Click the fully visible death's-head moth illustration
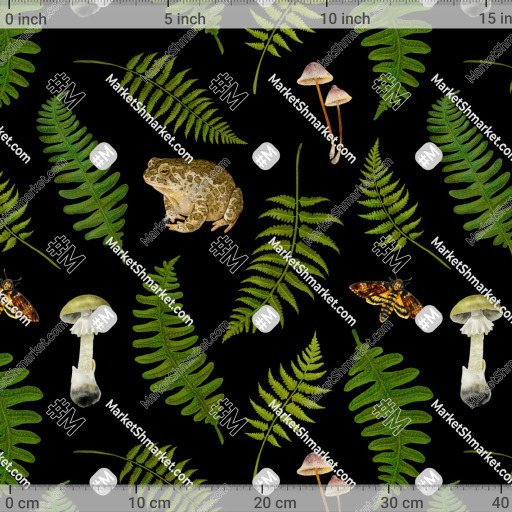 (386, 299)
